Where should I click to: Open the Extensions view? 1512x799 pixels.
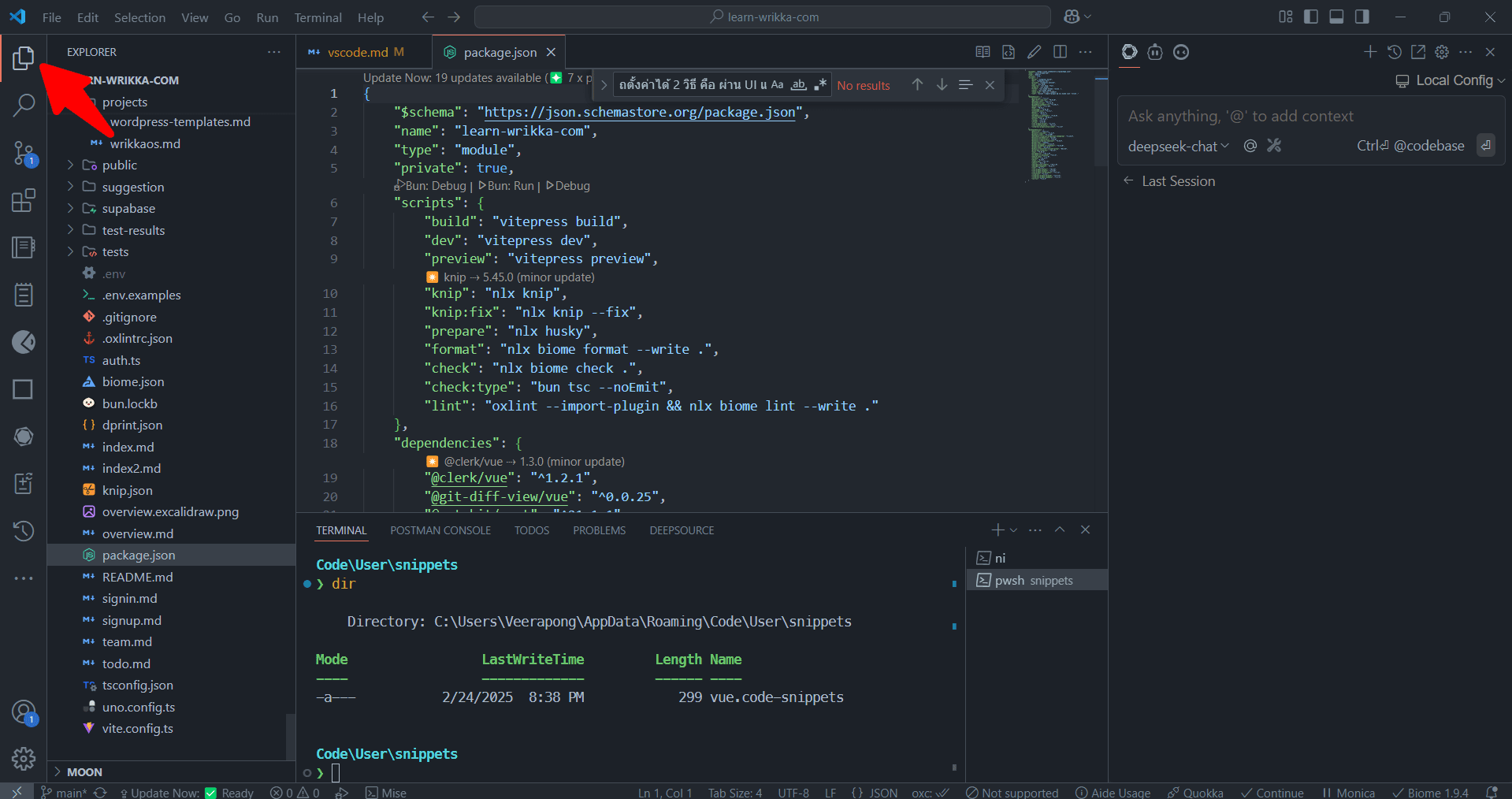[x=24, y=200]
